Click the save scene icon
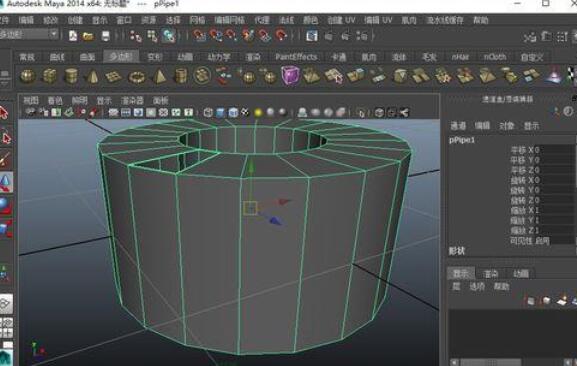Screen dimensions: 577x366 pyautogui.click(x=106, y=36)
